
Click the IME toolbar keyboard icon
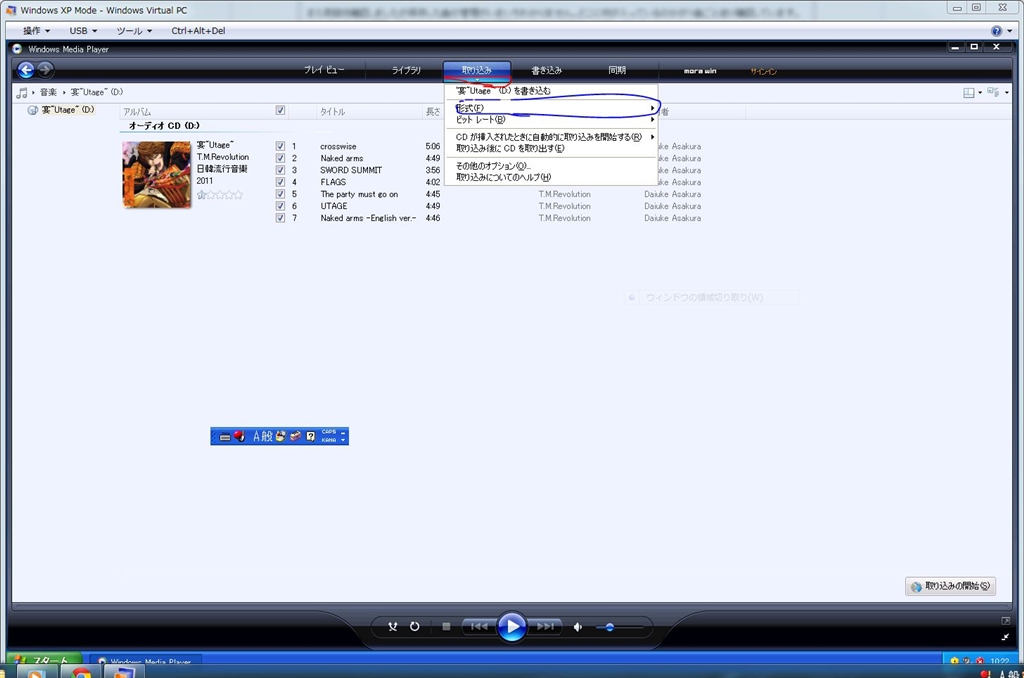225,437
